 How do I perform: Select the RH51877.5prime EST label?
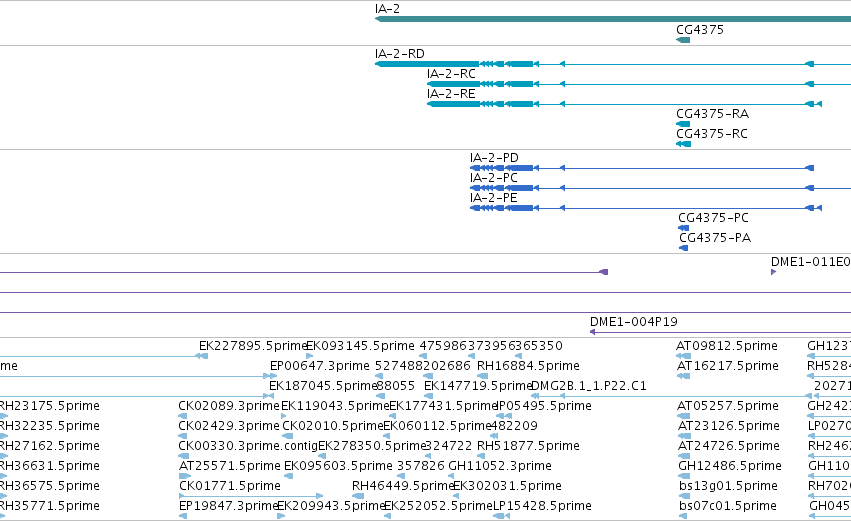click(528, 447)
